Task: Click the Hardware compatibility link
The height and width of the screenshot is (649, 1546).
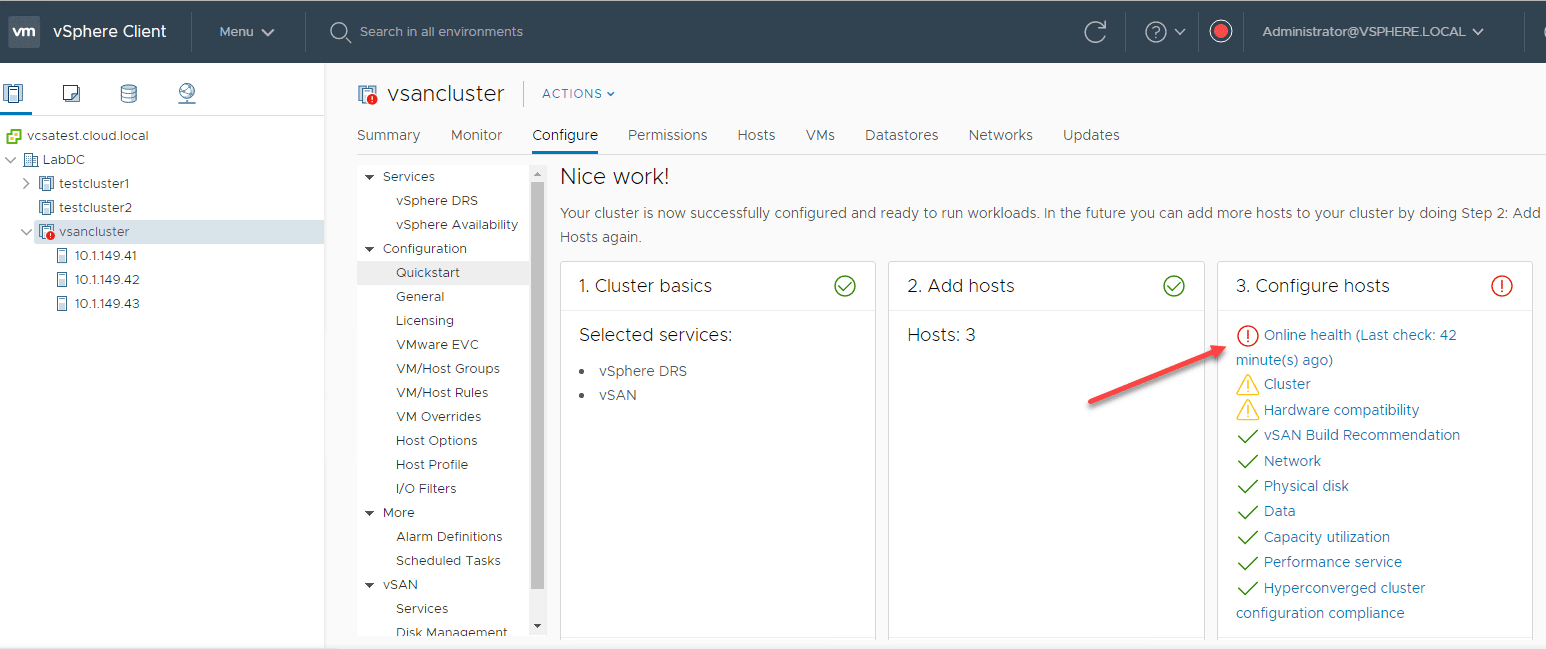Action: pyautogui.click(x=1340, y=410)
